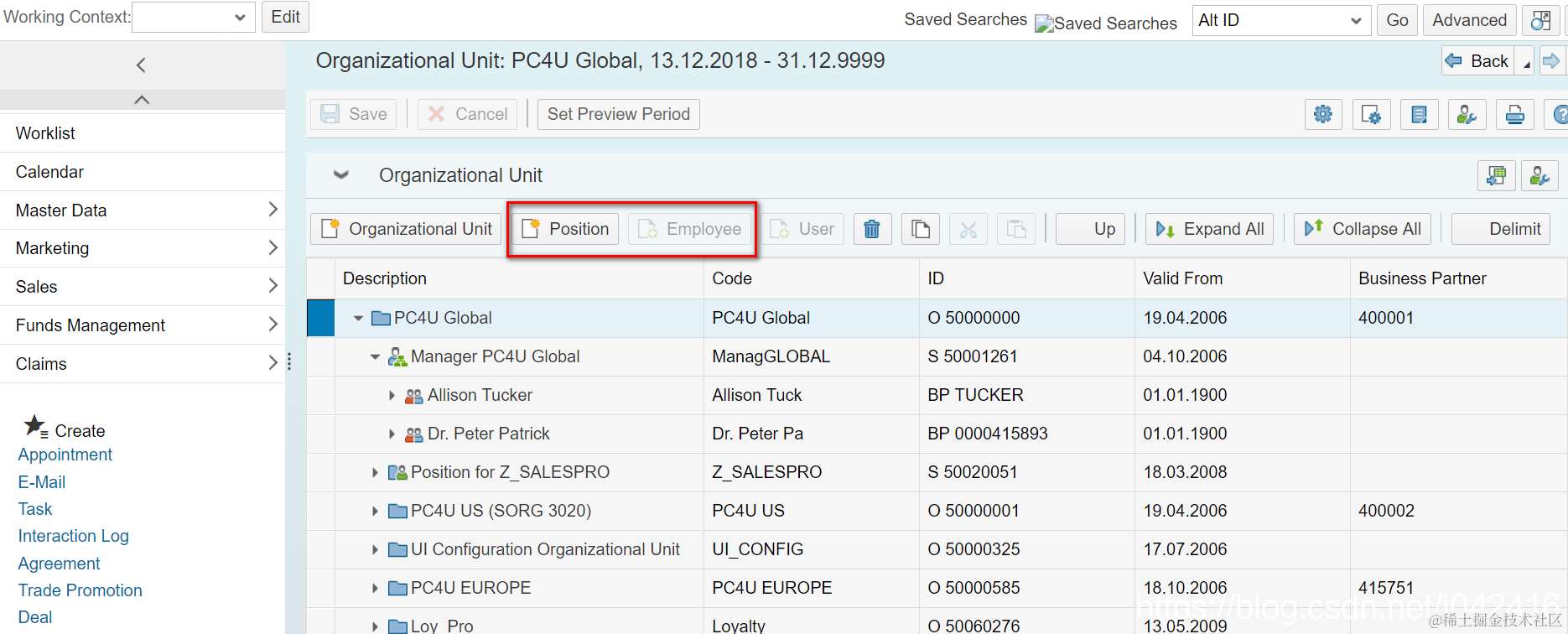Collapse Manager PC4U Global tree node
Screen dimensions: 1568x634
pyautogui.click(x=375, y=357)
